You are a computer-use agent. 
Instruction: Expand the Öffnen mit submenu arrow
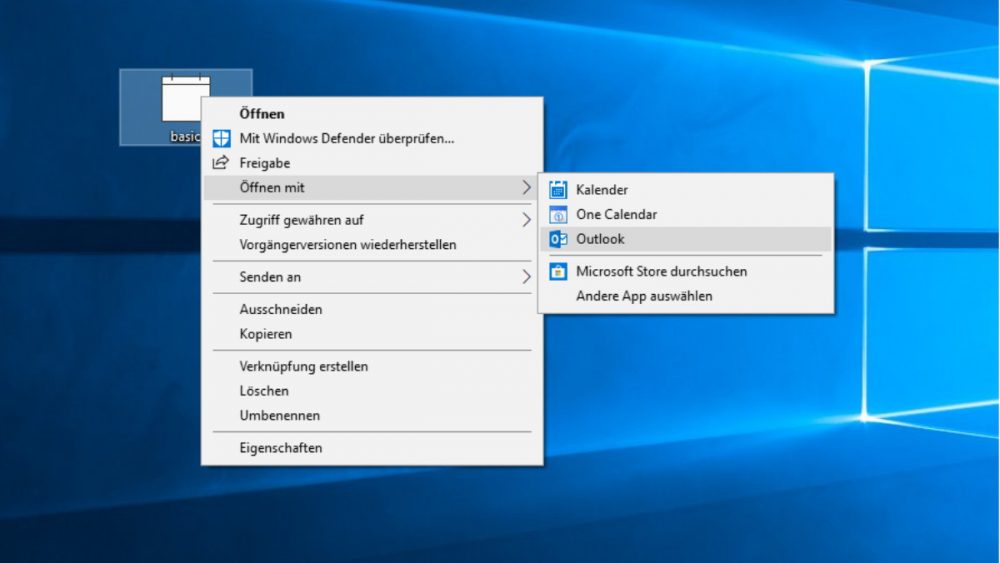pyautogui.click(x=526, y=187)
